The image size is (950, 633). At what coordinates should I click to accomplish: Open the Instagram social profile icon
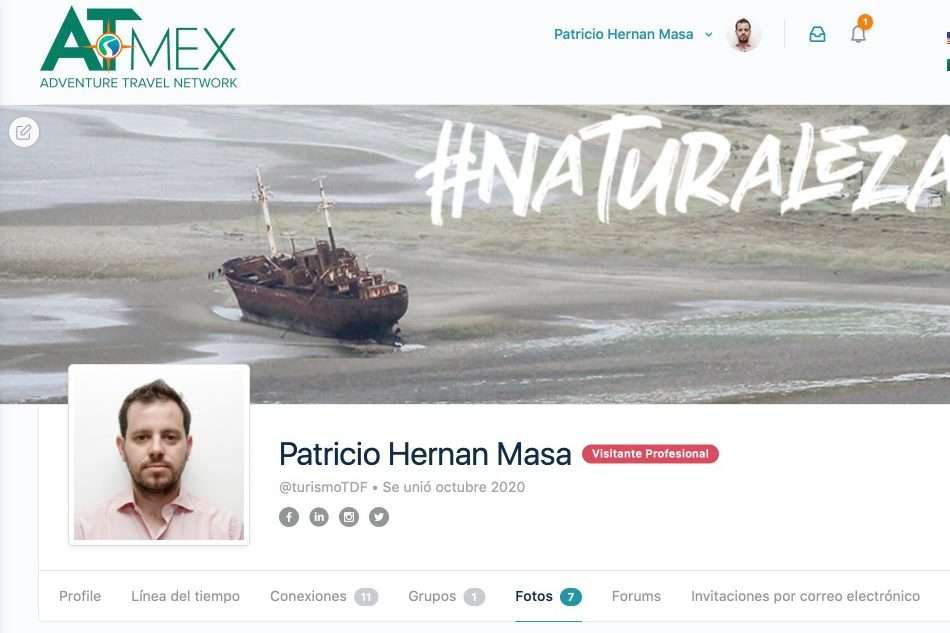pyautogui.click(x=349, y=517)
